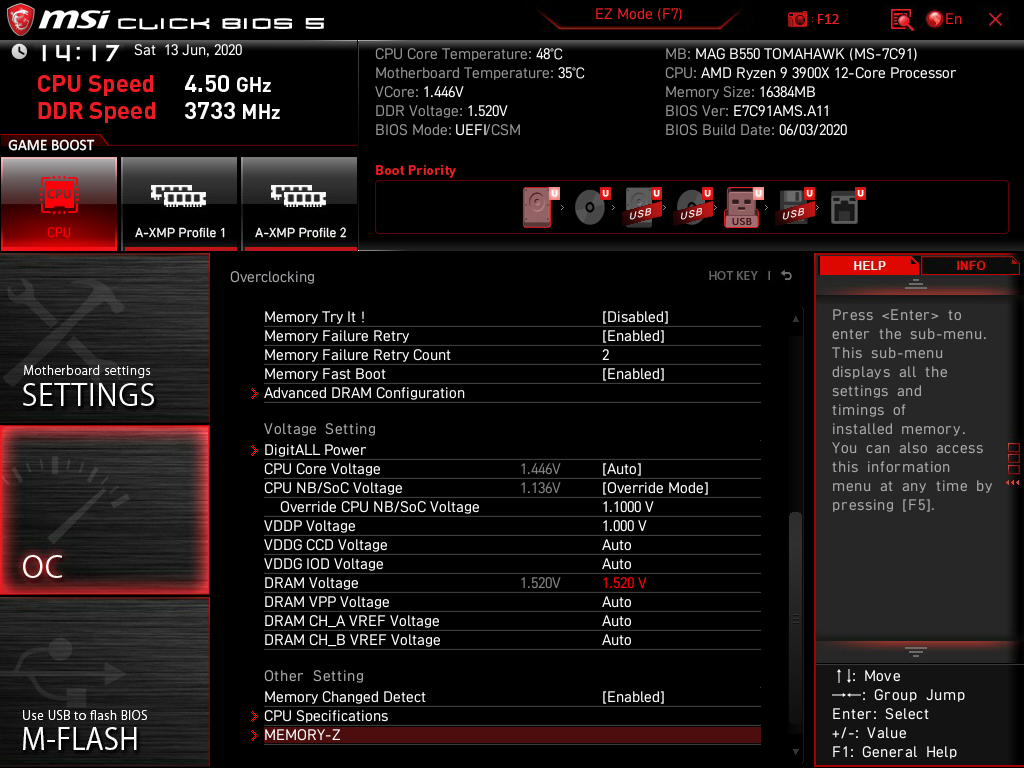Open the OC overclocking section
The width and height of the screenshot is (1024, 768).
(104, 511)
